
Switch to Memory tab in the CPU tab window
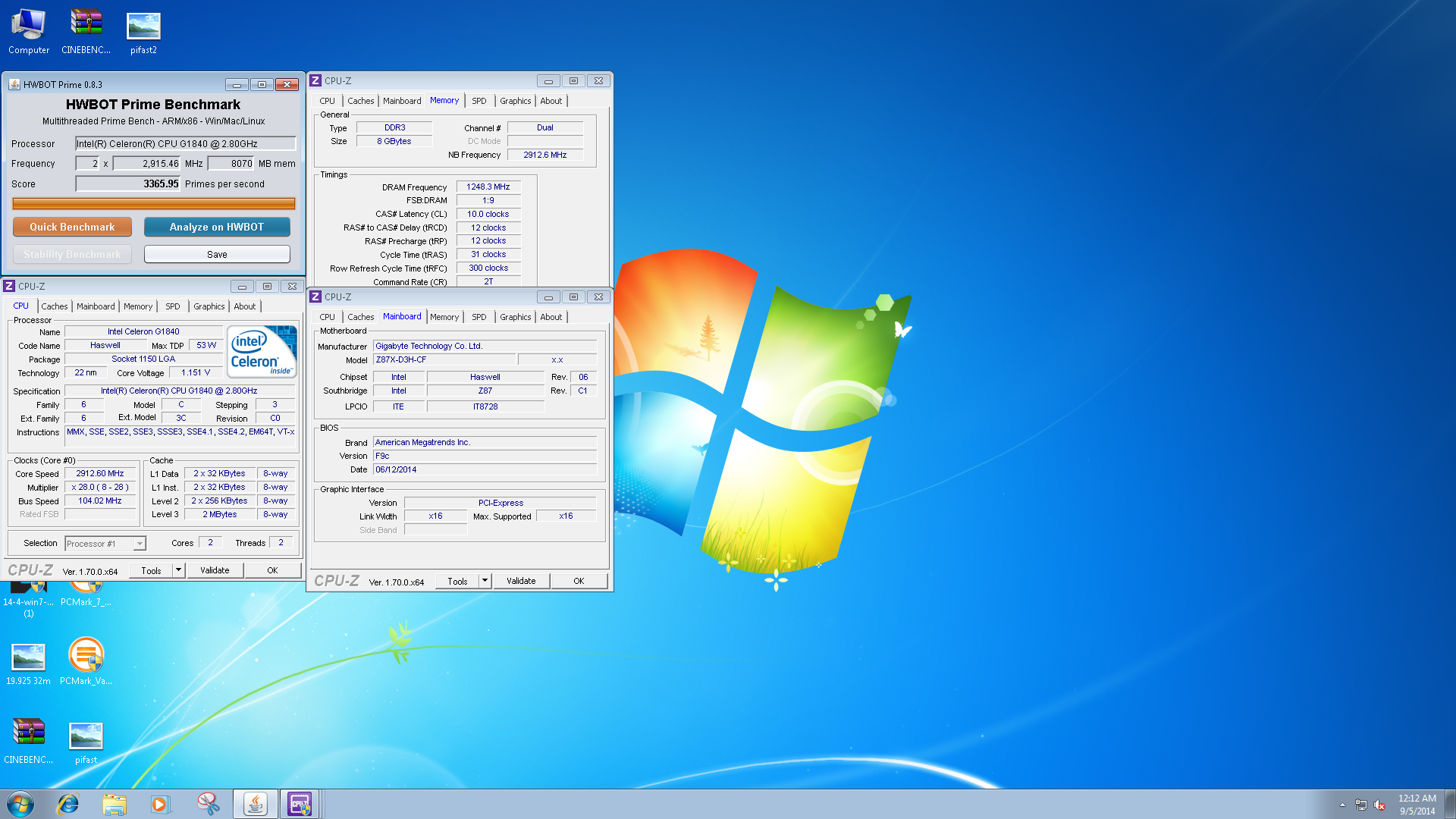(138, 306)
